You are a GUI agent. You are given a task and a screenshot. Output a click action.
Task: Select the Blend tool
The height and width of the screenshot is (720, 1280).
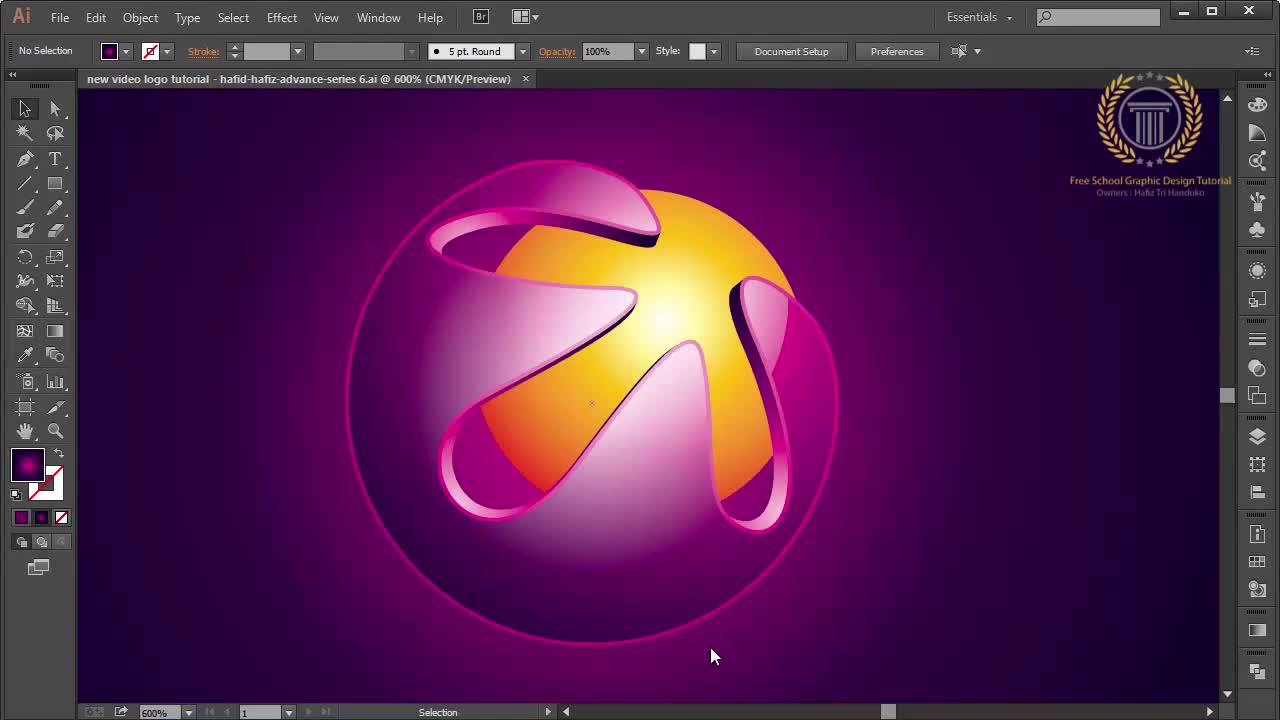tap(55, 355)
